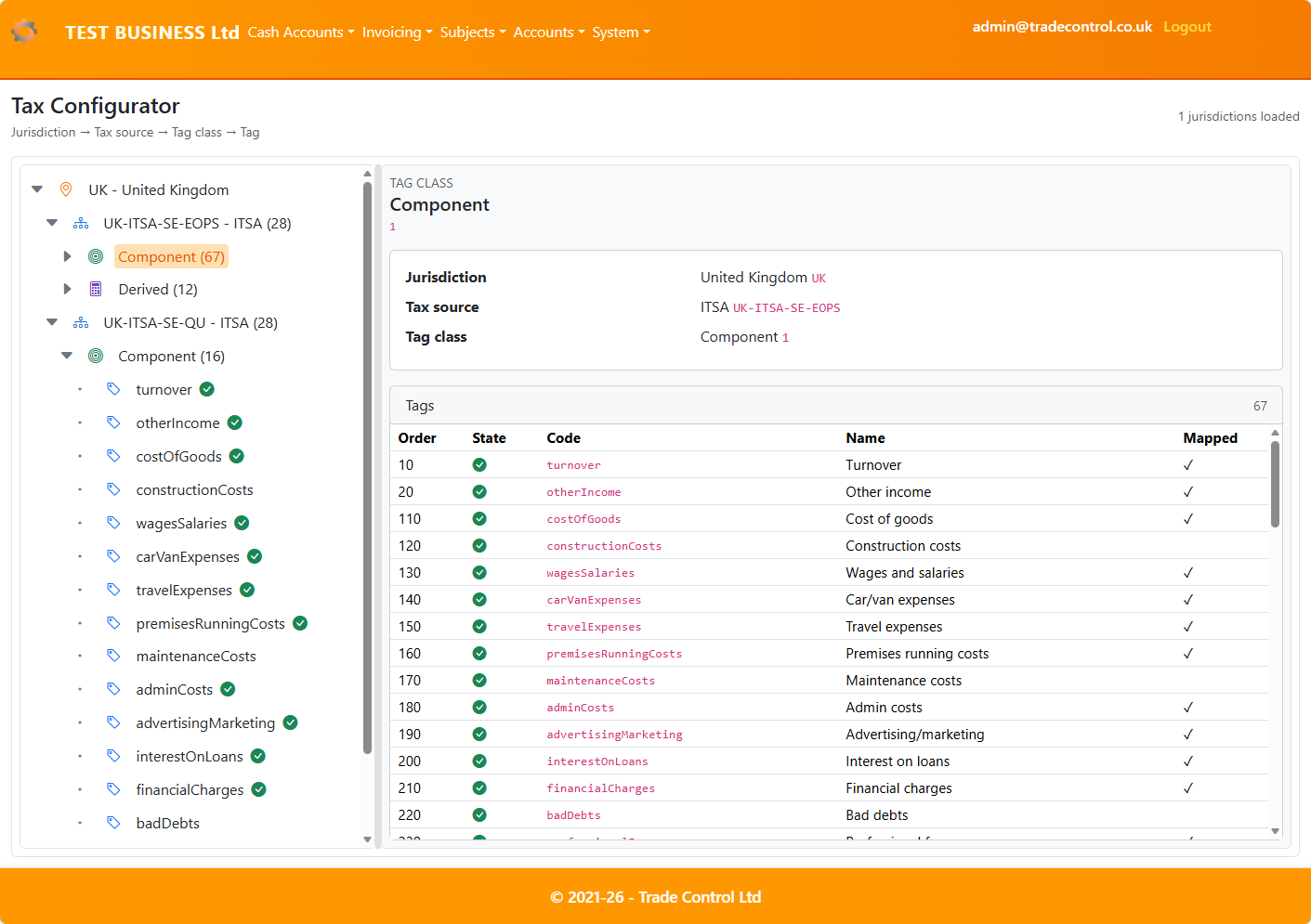
Task: Expand the Derived (12) tree node
Action: (x=66, y=289)
